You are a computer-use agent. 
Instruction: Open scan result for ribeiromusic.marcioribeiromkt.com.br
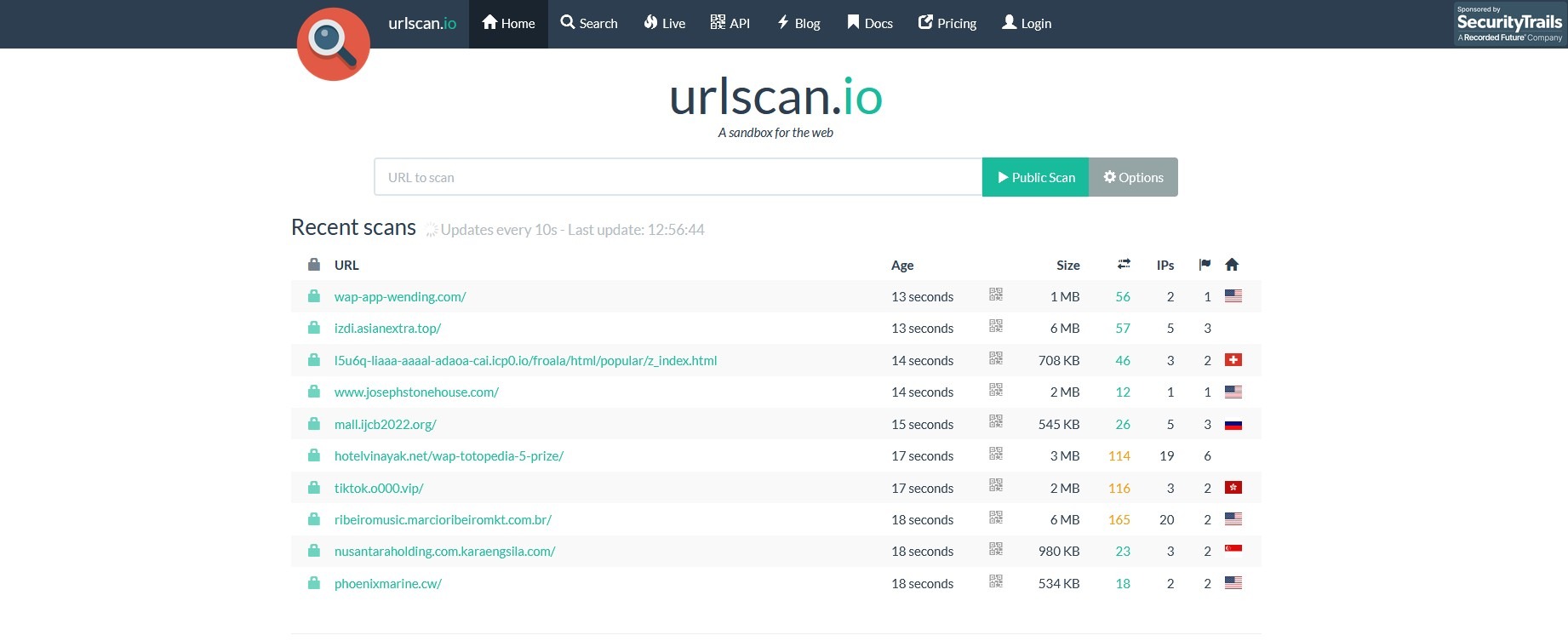[443, 519]
